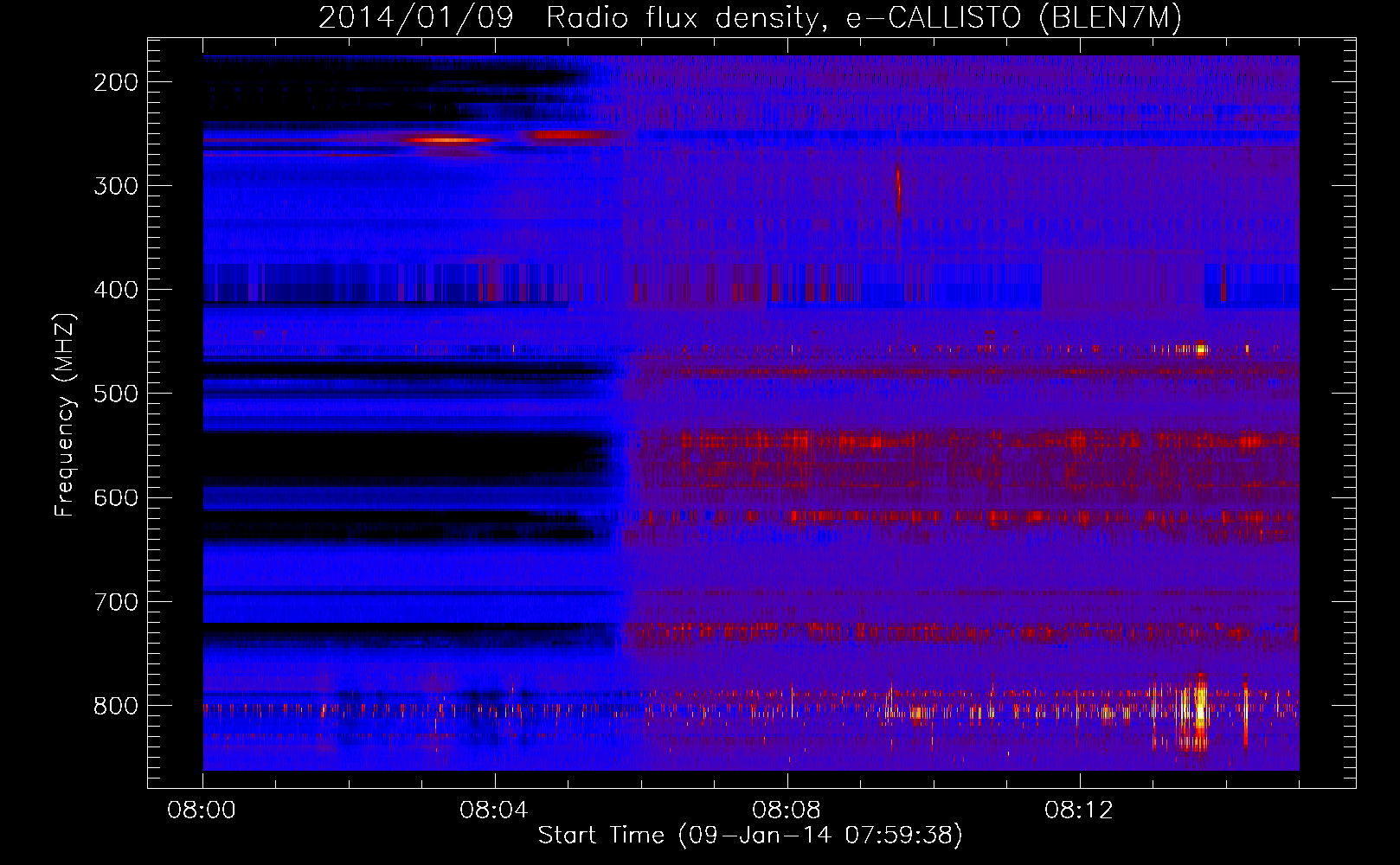Click the 'Start Time (09-Jan-14 07:59:38)' label
This screenshot has height=865, width=1400.
click(x=750, y=835)
